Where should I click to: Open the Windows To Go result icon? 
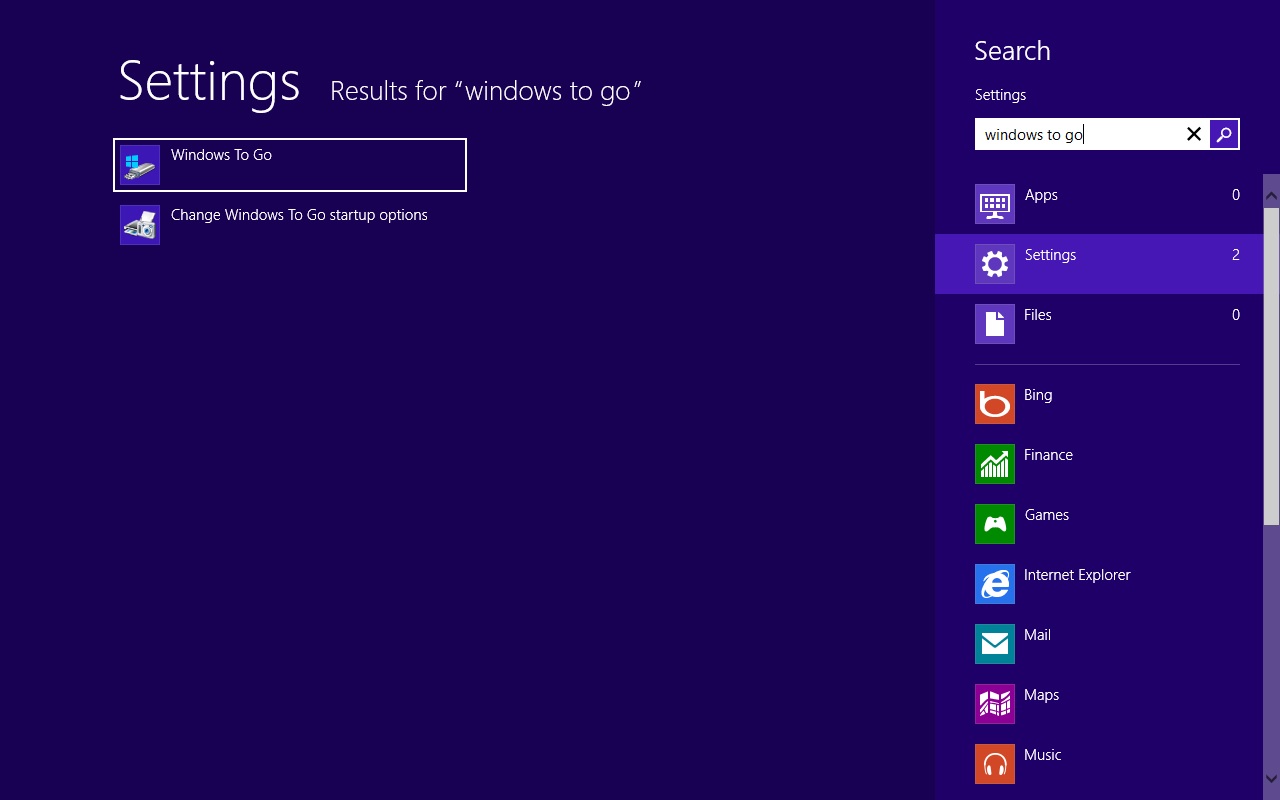pos(140,165)
